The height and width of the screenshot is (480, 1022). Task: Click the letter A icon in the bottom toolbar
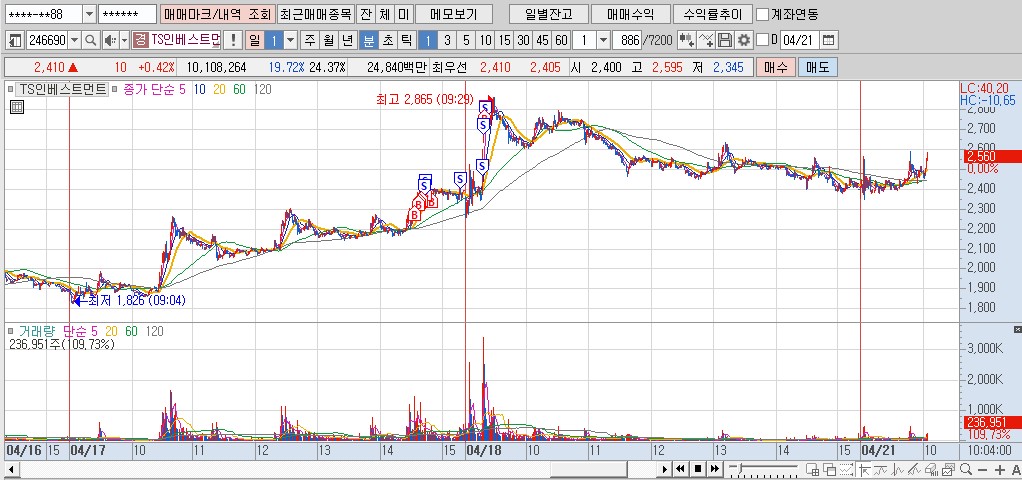1016,470
